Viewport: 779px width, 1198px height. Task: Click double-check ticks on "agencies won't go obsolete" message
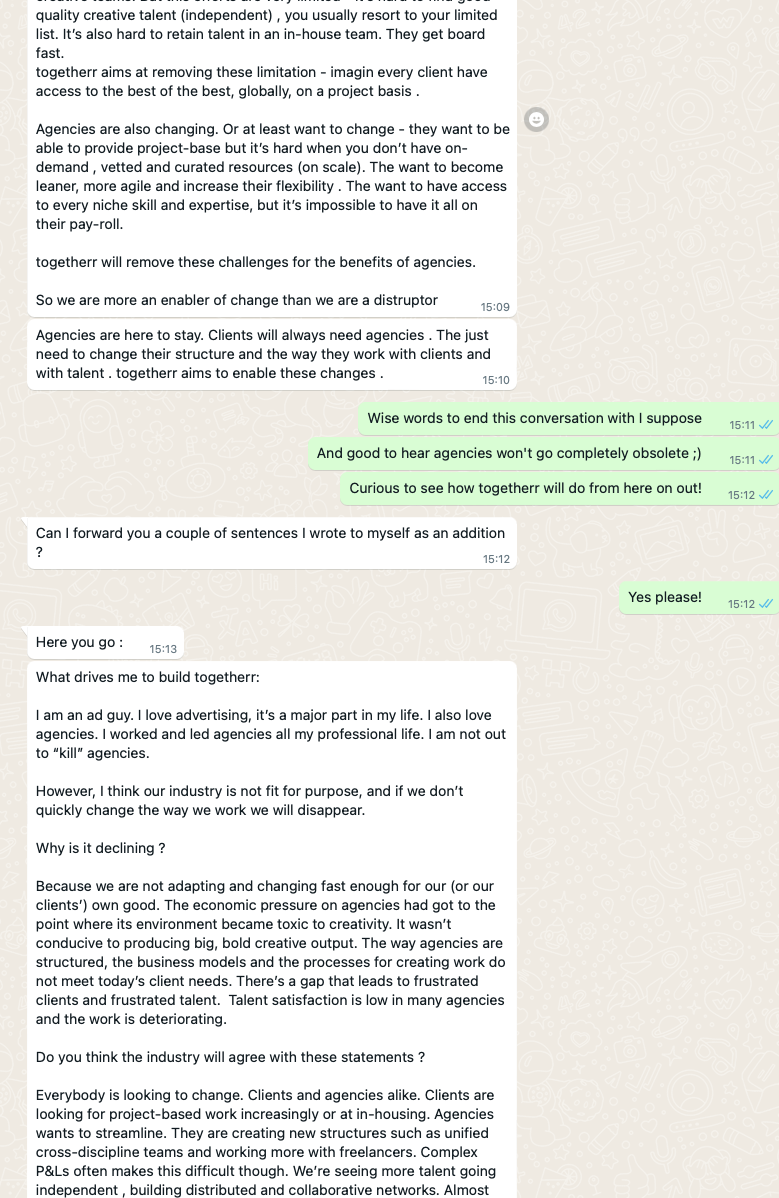pos(766,460)
